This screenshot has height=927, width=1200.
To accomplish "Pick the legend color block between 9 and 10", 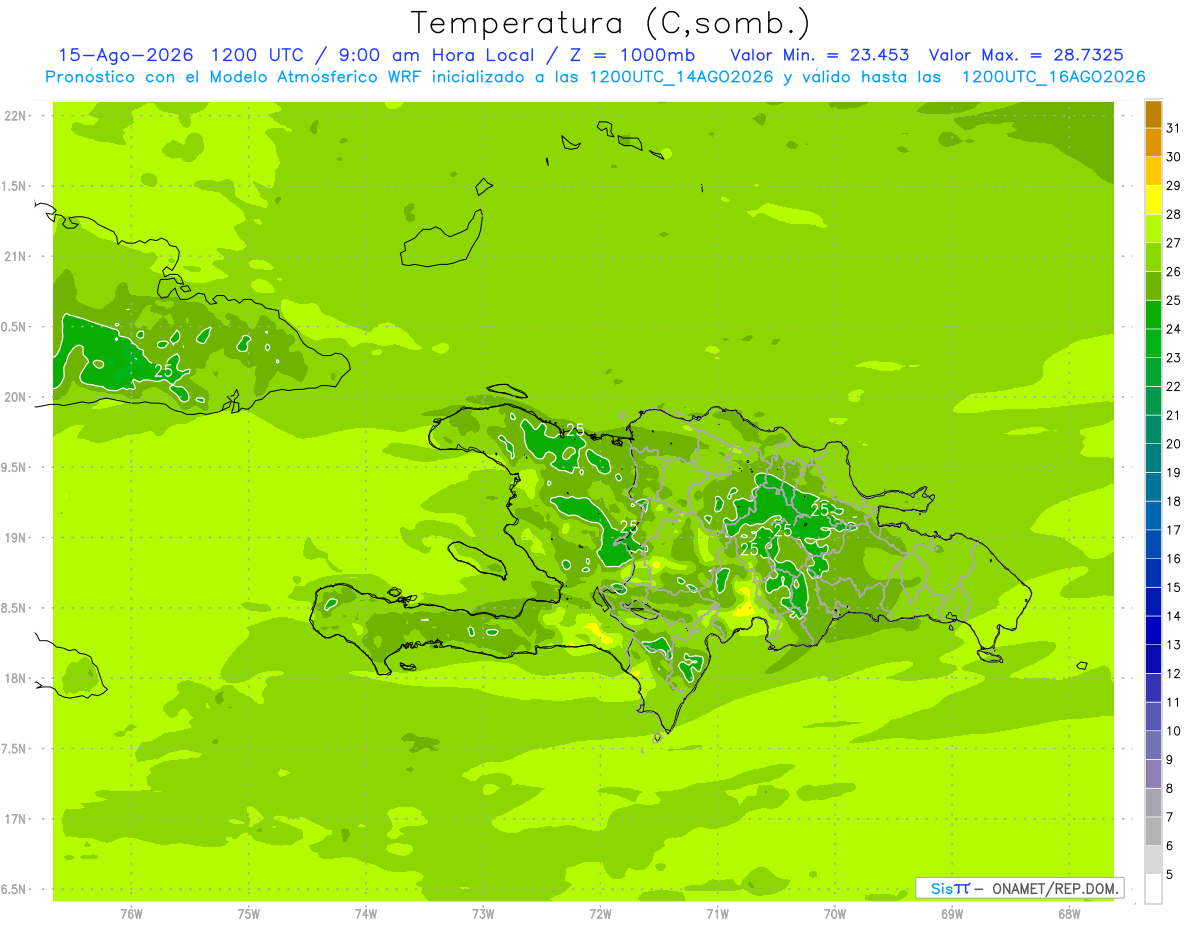I will (1153, 747).
